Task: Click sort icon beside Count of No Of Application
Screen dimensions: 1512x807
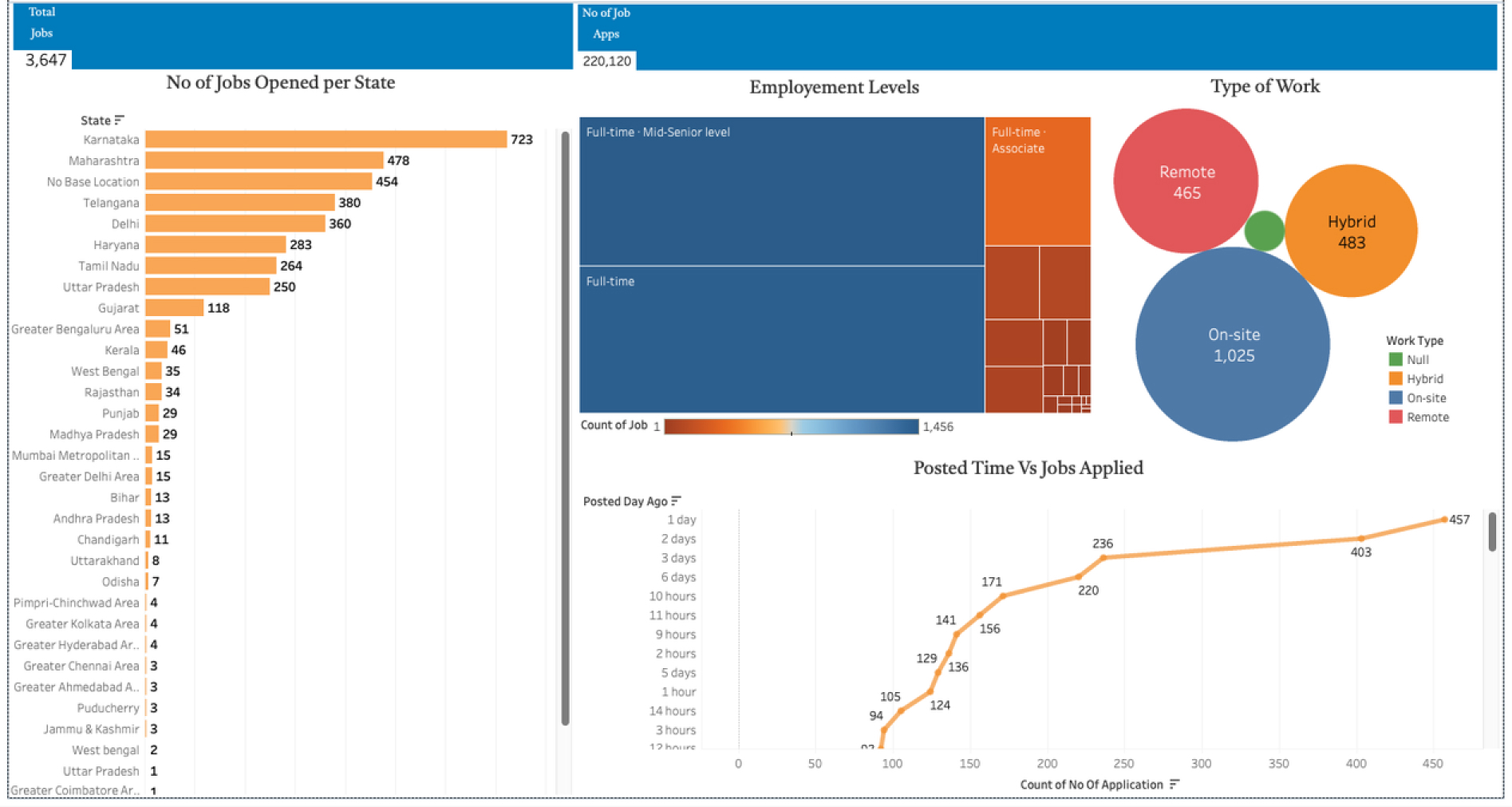Action: 1174,785
